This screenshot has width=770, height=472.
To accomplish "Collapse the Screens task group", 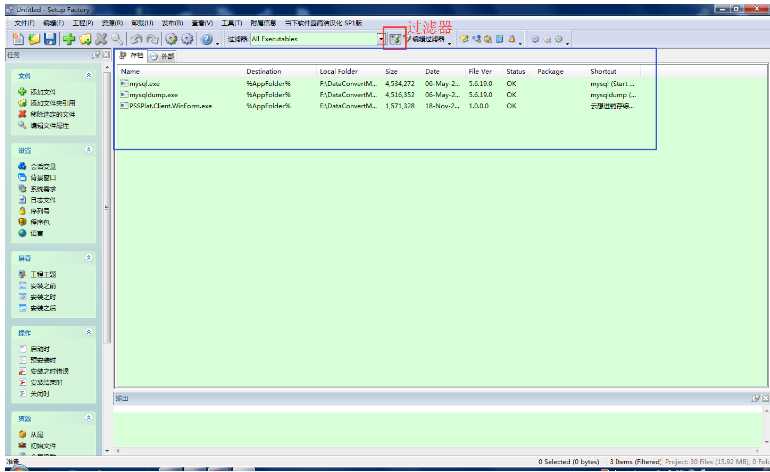I will pos(89,258).
